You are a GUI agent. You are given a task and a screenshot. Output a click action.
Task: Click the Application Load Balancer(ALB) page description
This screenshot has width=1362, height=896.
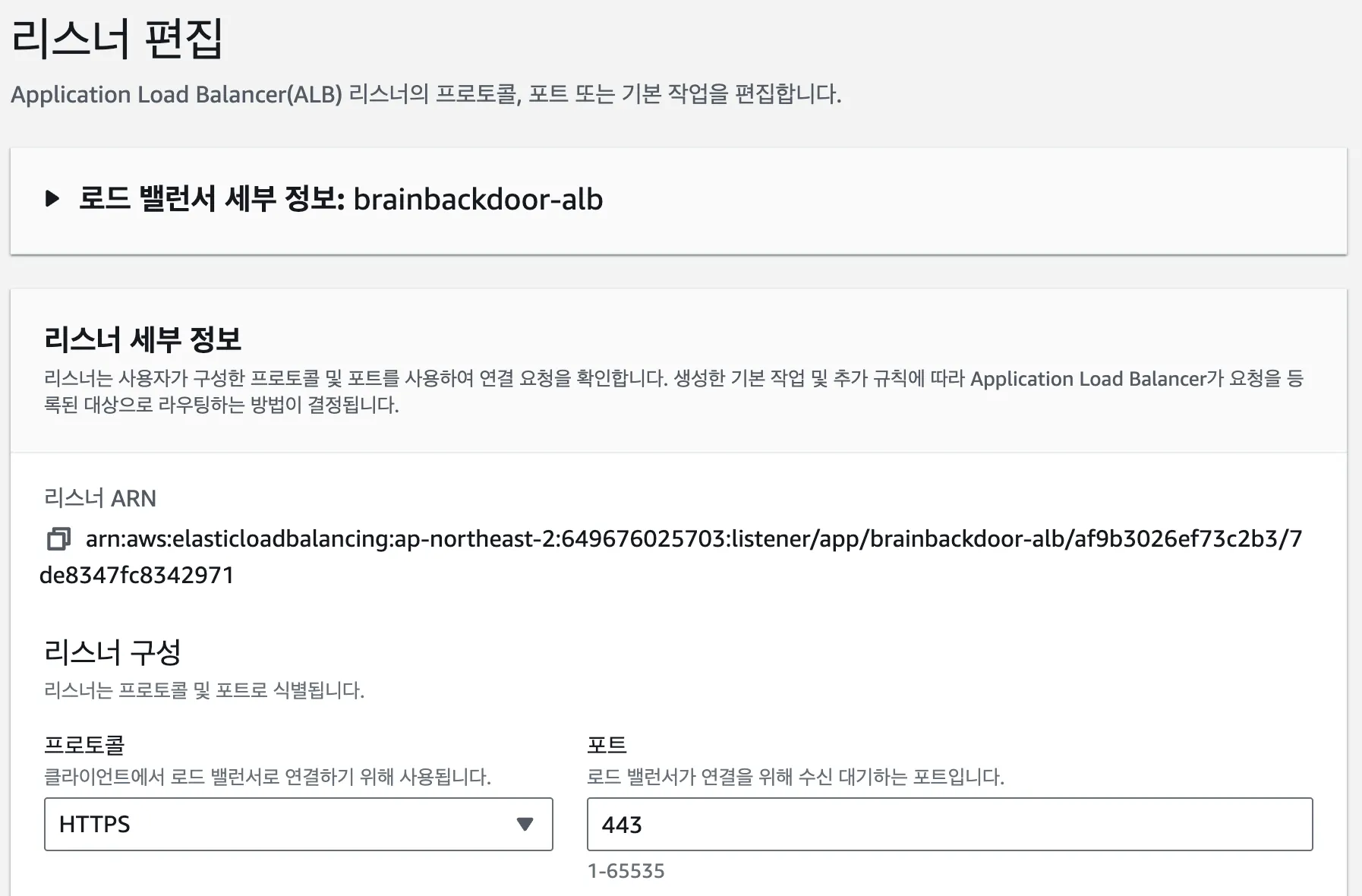[425, 94]
